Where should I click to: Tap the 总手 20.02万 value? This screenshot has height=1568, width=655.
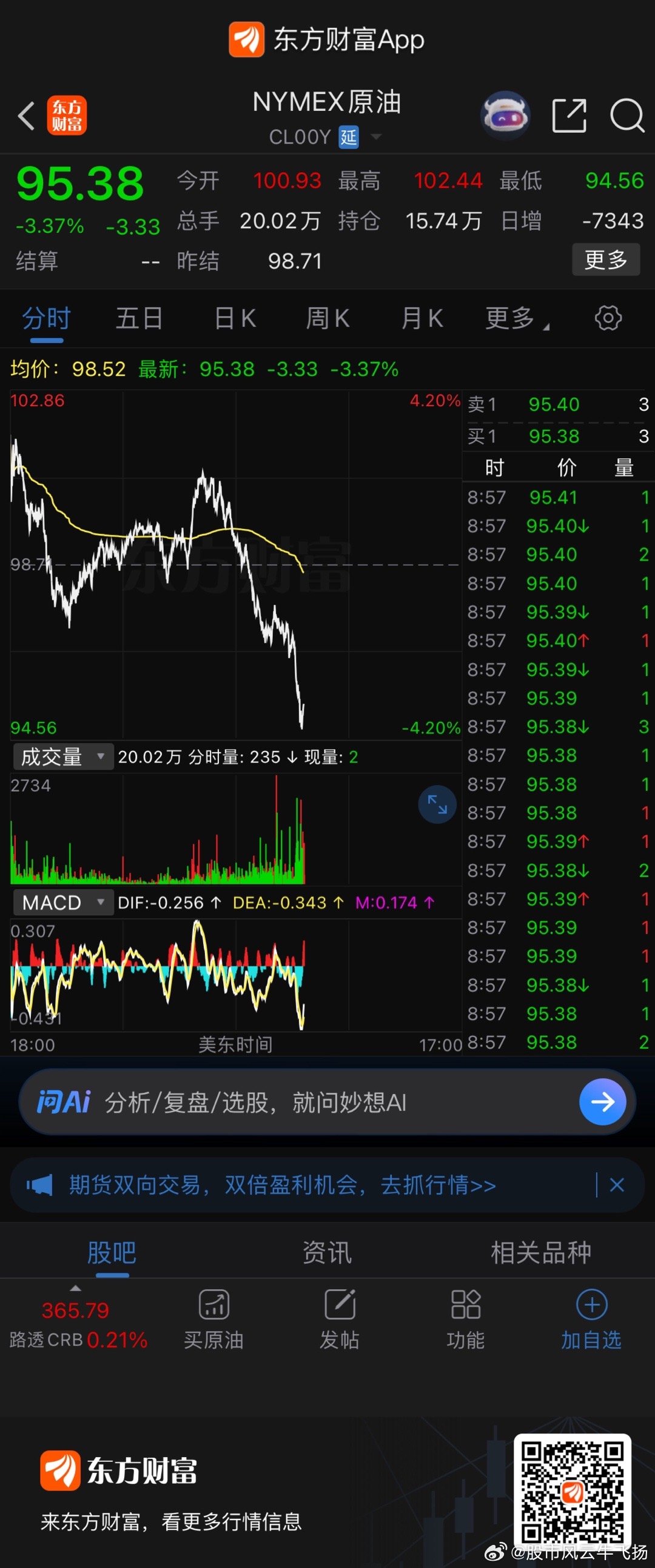(280, 221)
